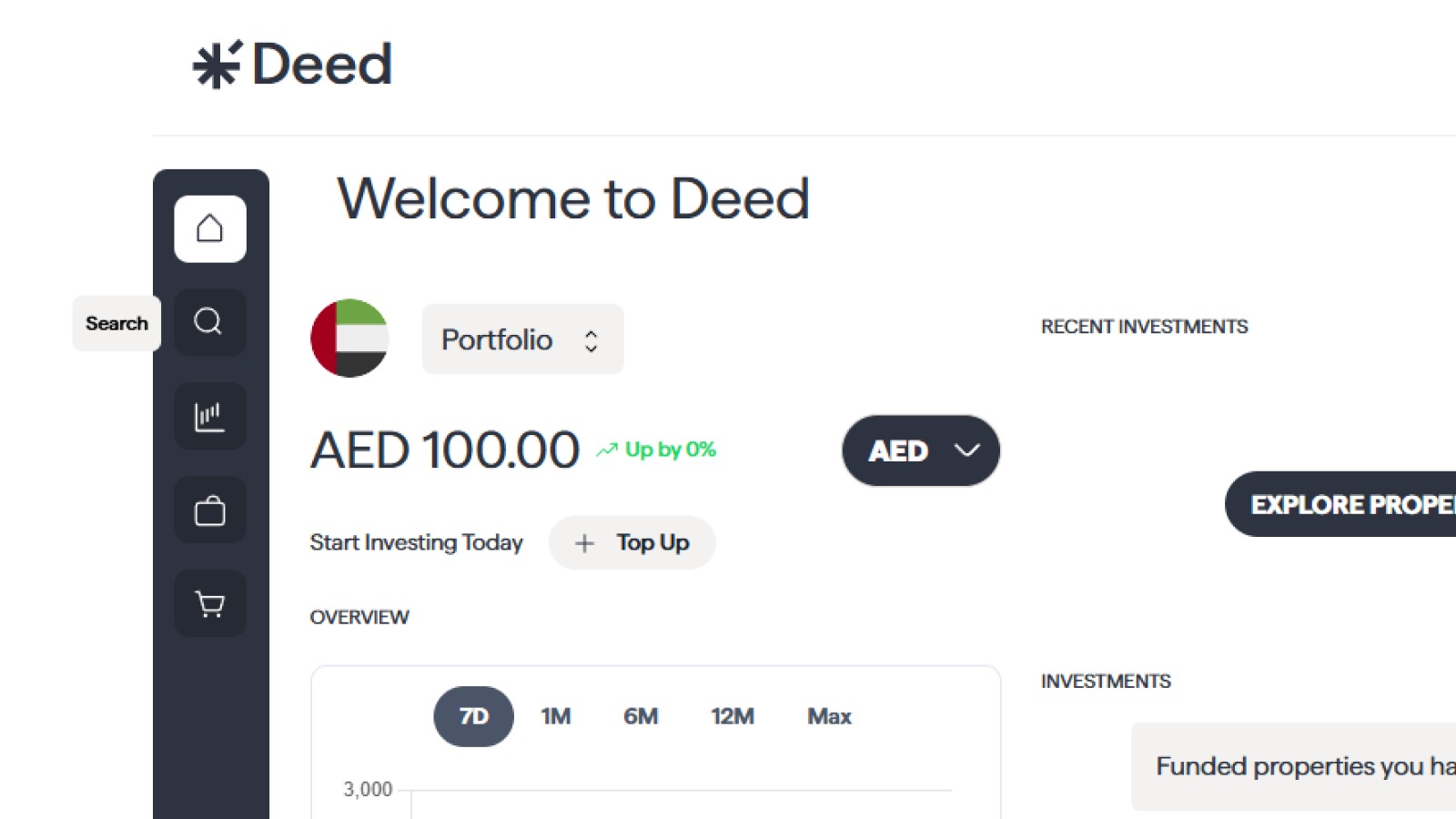Screen dimensions: 1456x819
Task: Enable the 6M chart period
Action: [x=640, y=716]
